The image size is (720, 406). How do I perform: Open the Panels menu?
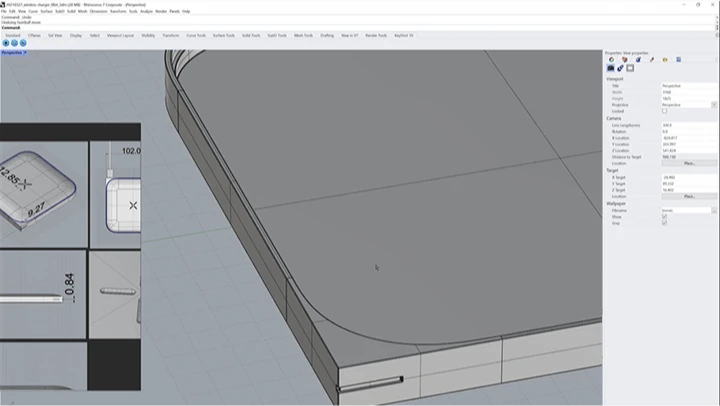coord(174,11)
